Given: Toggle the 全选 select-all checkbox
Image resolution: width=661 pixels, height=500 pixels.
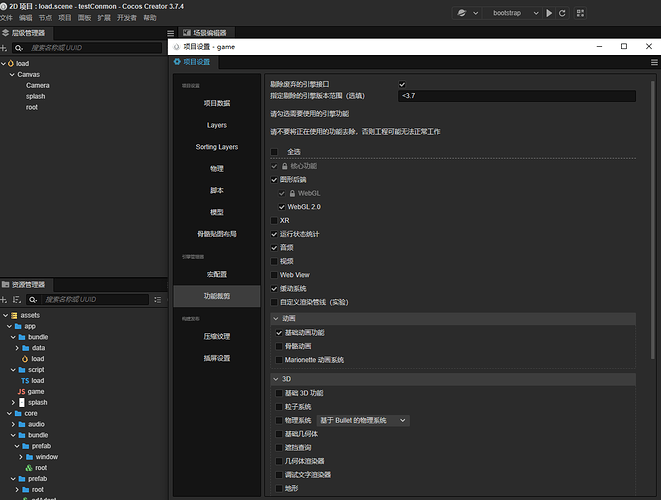Looking at the screenshot, I should [274, 151].
